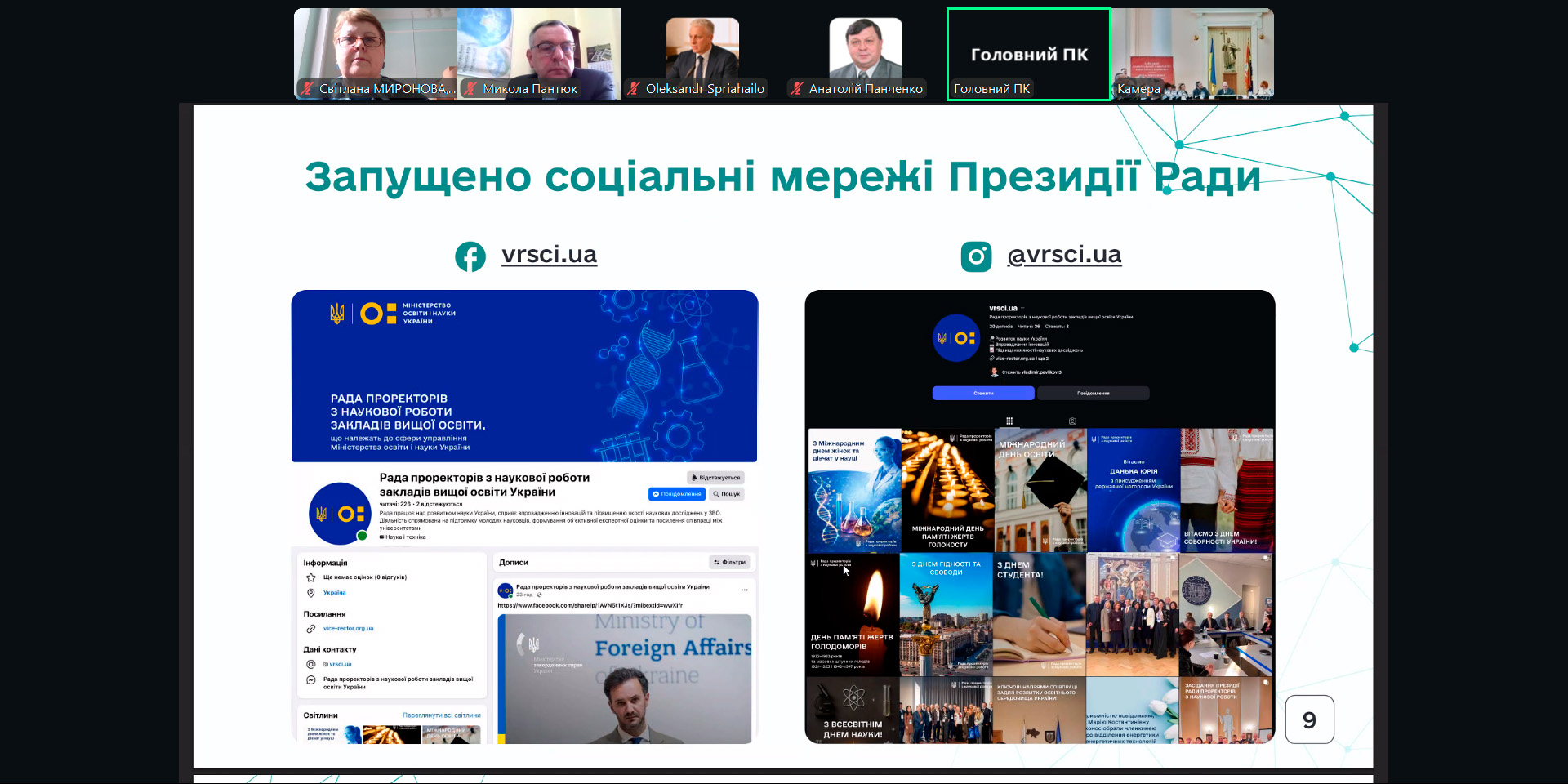The image size is (1568, 784).
Task: Switch to Instagram posts grid tab
Action: [x=1009, y=421]
